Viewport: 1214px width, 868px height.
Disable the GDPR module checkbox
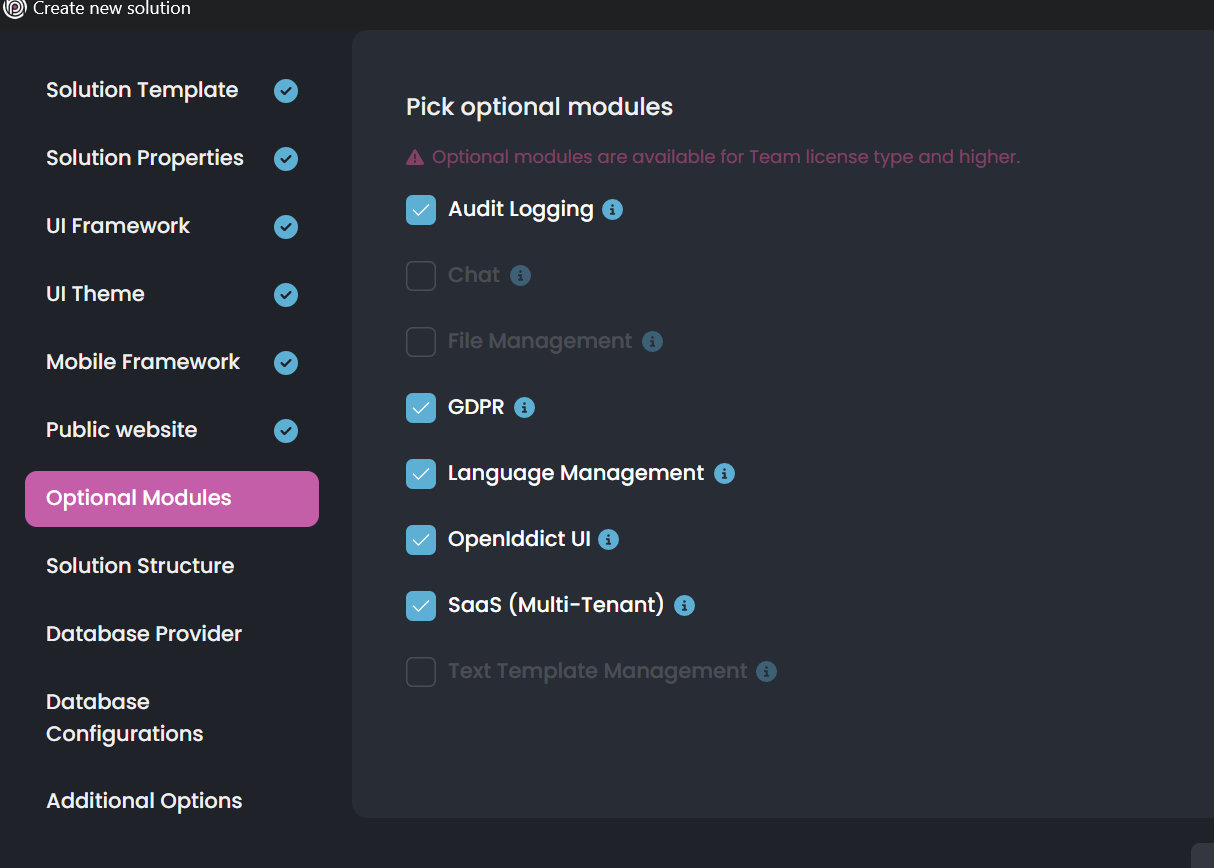(421, 408)
